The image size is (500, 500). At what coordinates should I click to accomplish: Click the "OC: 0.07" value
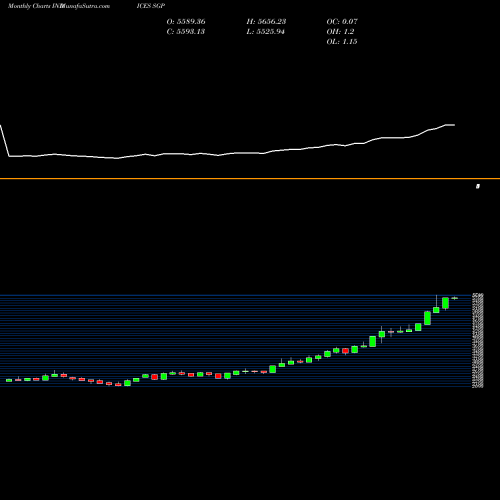click(x=342, y=22)
